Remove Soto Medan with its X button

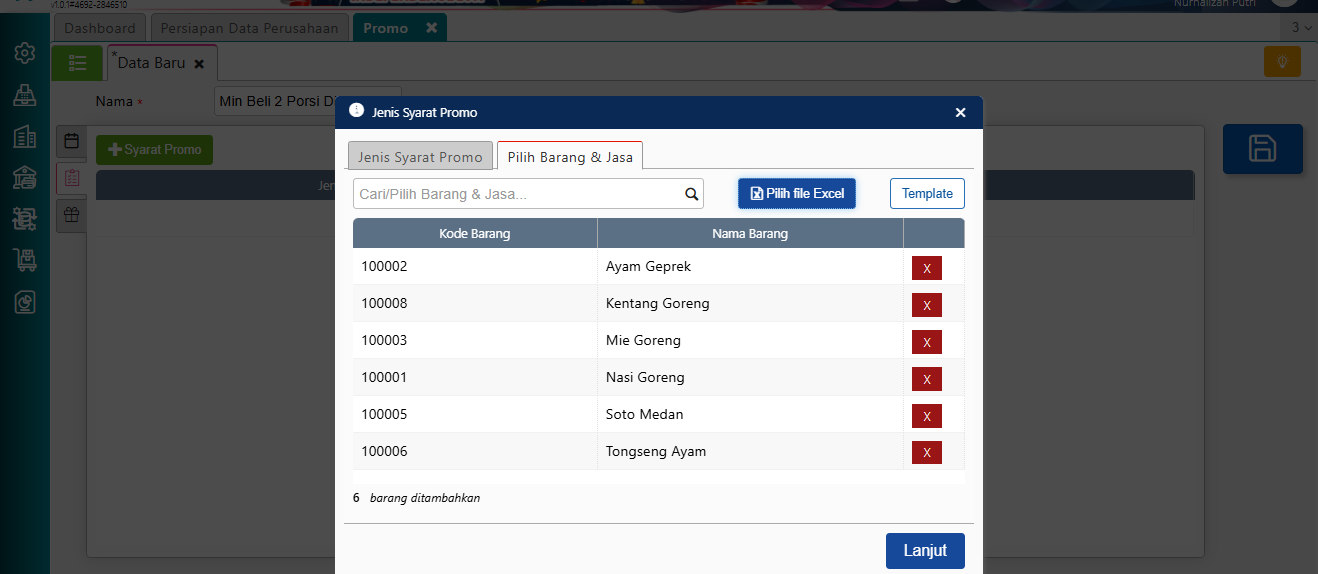coord(927,416)
